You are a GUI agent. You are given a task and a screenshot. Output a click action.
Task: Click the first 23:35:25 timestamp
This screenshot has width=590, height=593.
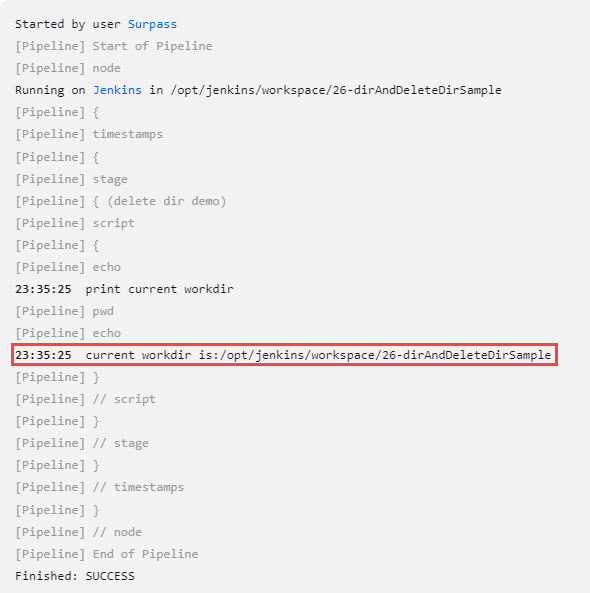[43, 289]
